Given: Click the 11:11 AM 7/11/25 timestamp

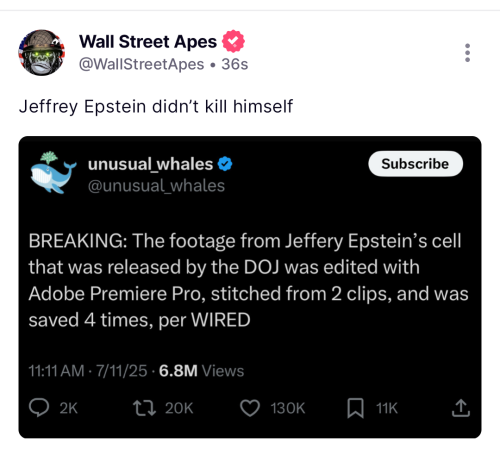Looking at the screenshot, I should click(x=88, y=371).
